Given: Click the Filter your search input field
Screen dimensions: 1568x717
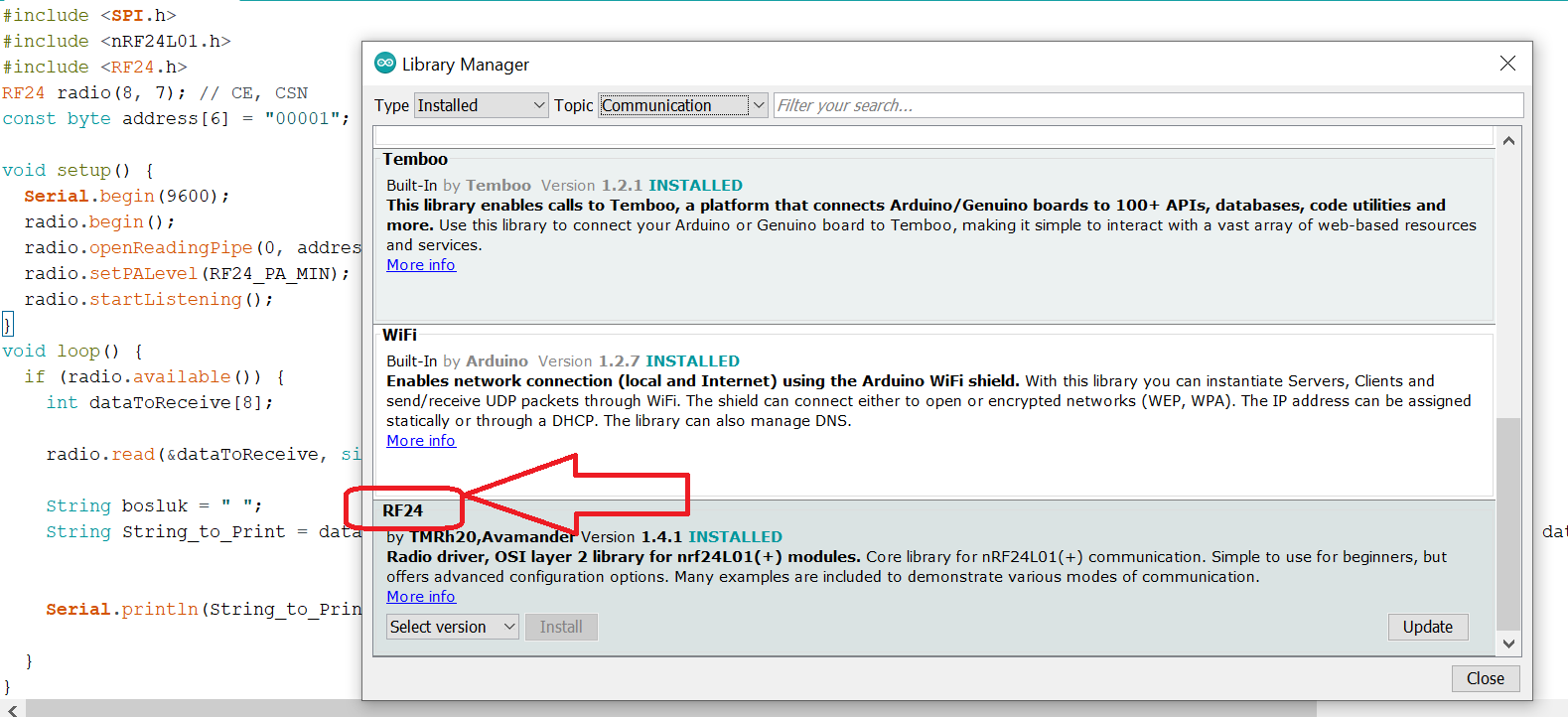Looking at the screenshot, I should coord(1148,105).
